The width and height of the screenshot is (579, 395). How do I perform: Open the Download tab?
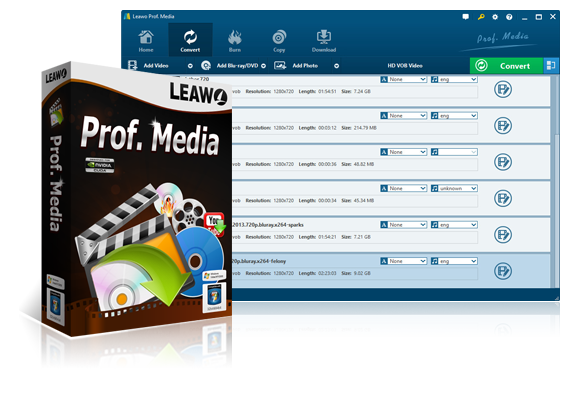324,41
